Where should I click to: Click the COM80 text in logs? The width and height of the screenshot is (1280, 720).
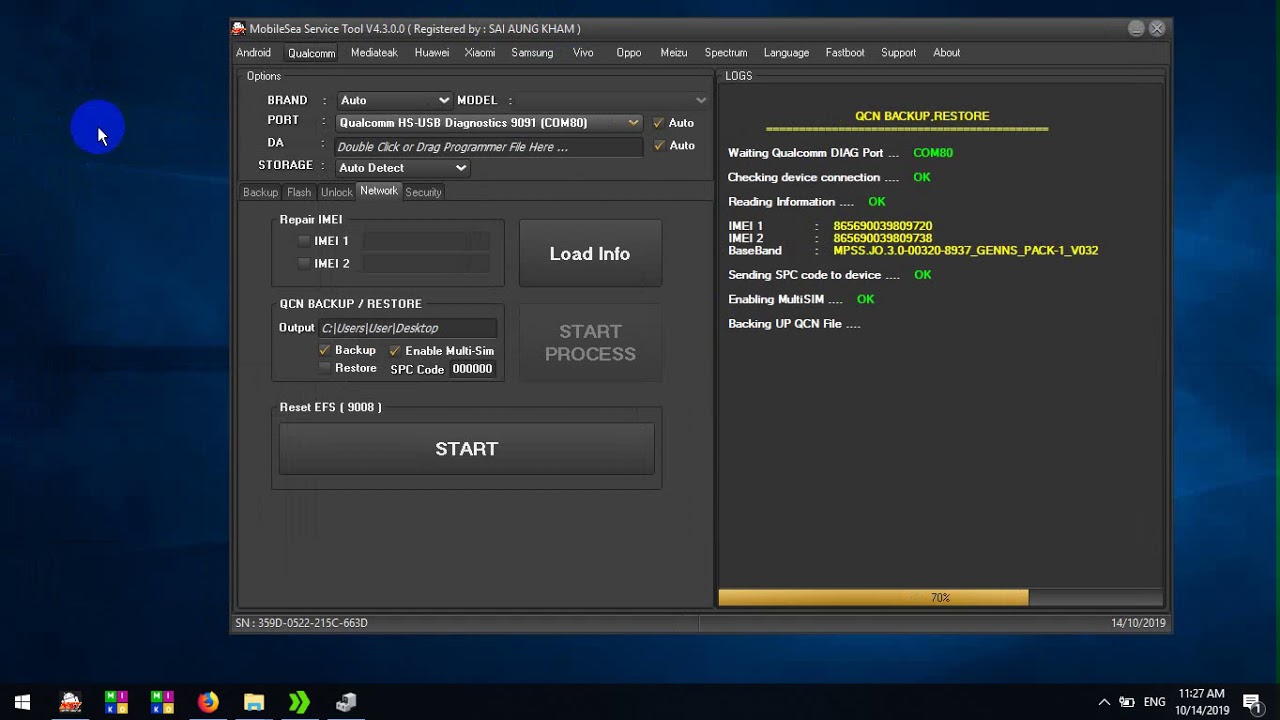click(x=933, y=153)
